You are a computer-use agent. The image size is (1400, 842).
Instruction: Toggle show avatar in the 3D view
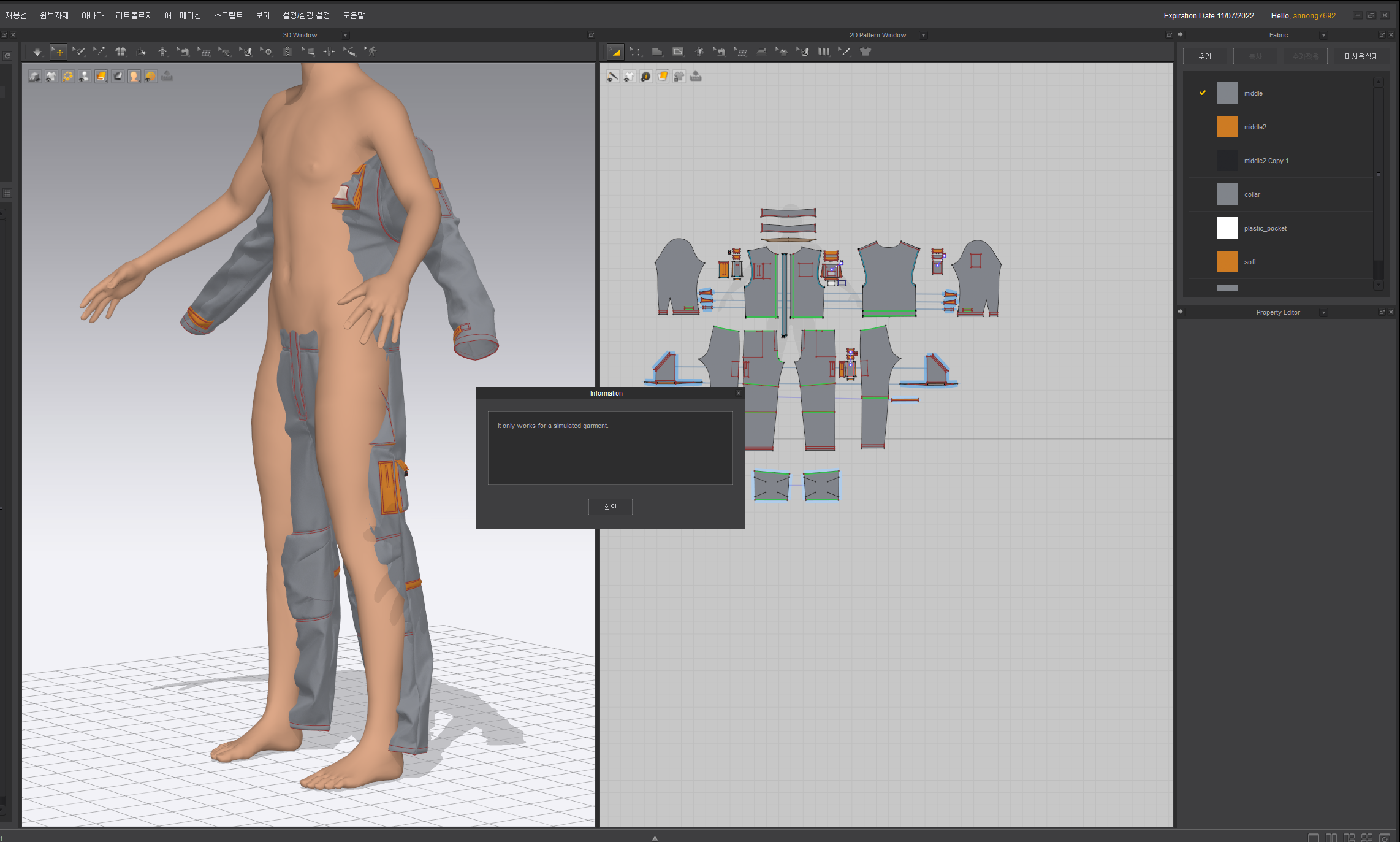pyautogui.click(x=85, y=76)
